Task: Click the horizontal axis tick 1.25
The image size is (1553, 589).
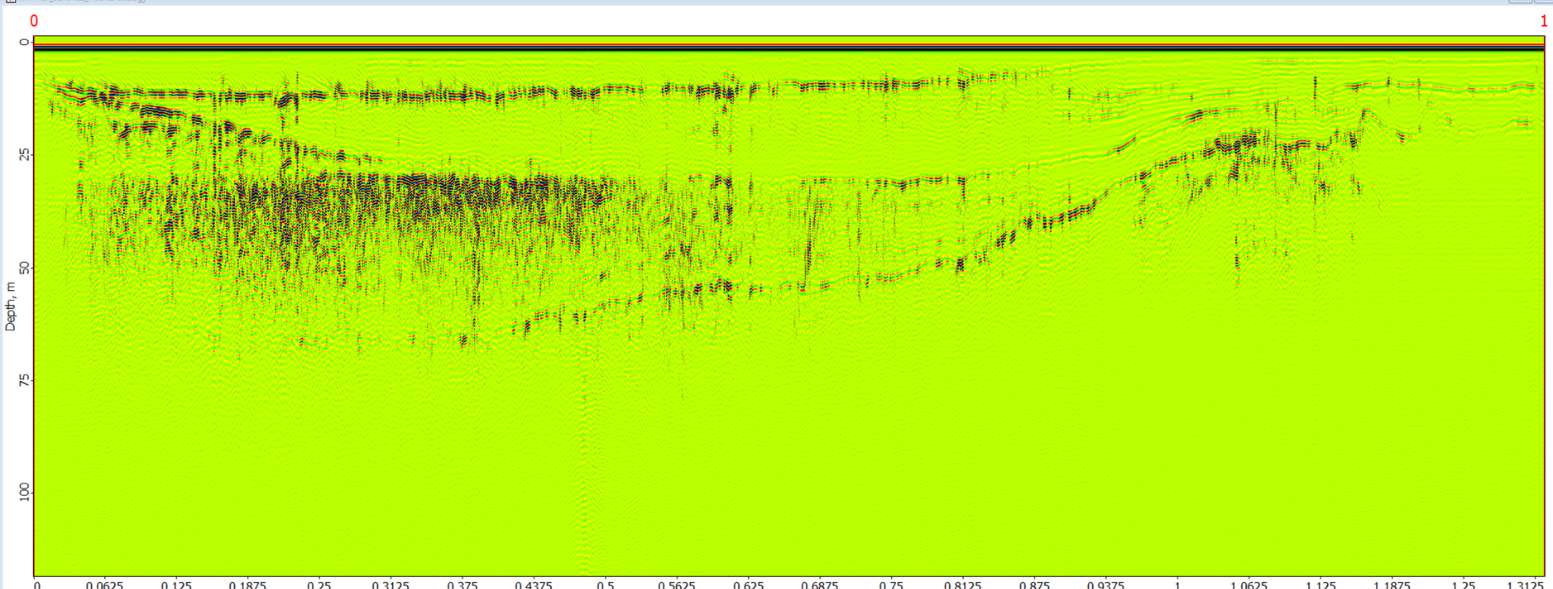Action: click(1463, 584)
